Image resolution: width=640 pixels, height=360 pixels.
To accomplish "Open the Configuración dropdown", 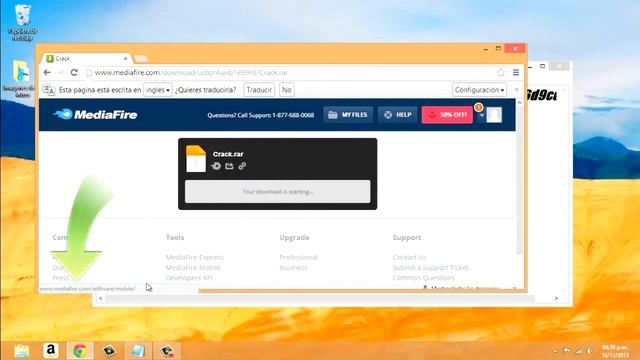I will [x=479, y=90].
